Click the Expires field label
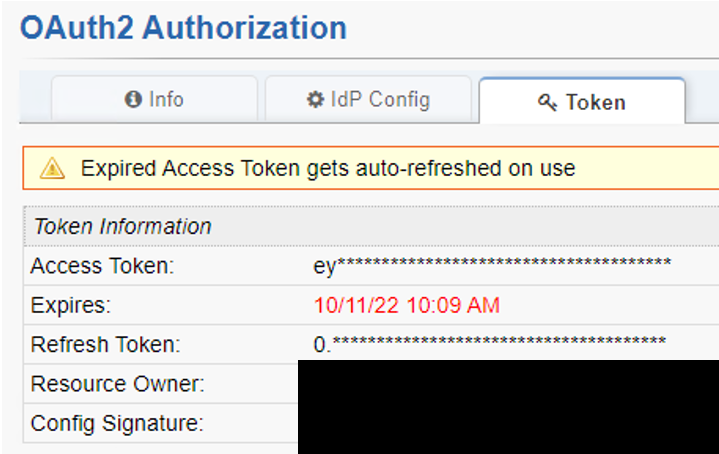This screenshot has width=719, height=454. click(71, 305)
